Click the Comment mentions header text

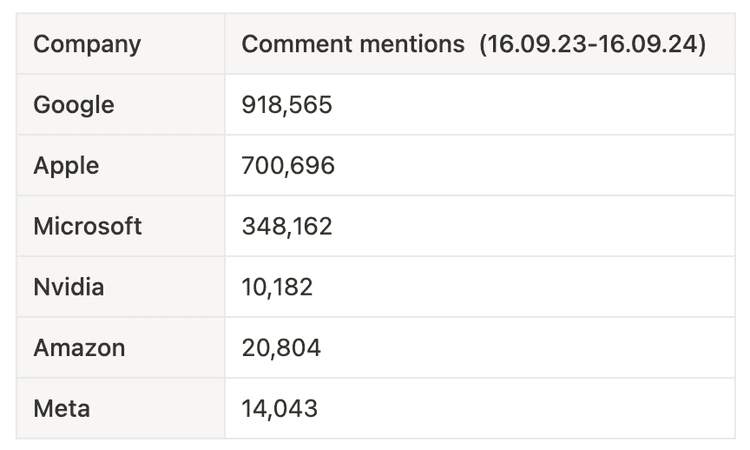tap(353, 44)
